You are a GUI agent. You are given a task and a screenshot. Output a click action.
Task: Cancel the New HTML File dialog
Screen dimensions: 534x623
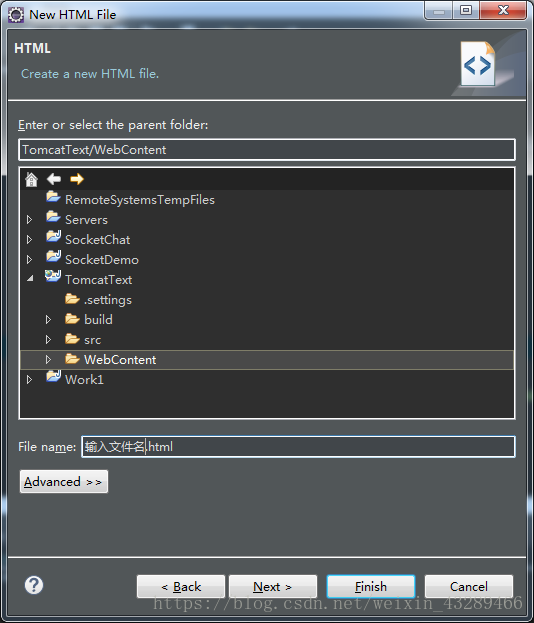point(469,586)
